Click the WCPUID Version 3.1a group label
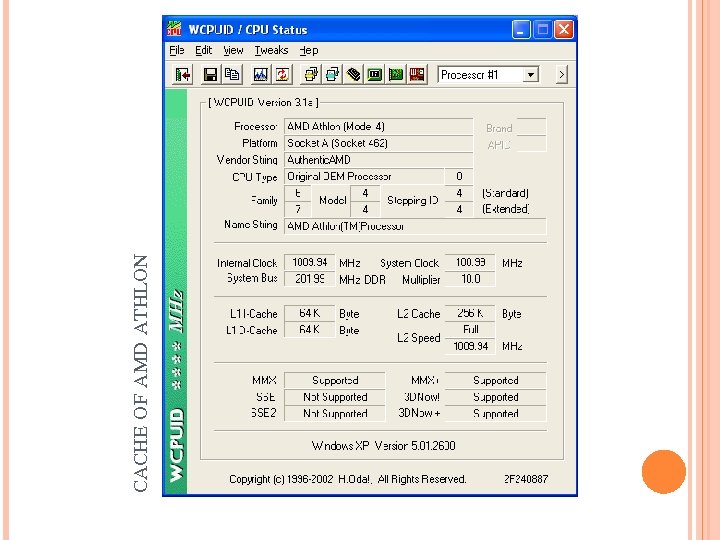Viewport: 720px width, 540px height. [x=264, y=102]
